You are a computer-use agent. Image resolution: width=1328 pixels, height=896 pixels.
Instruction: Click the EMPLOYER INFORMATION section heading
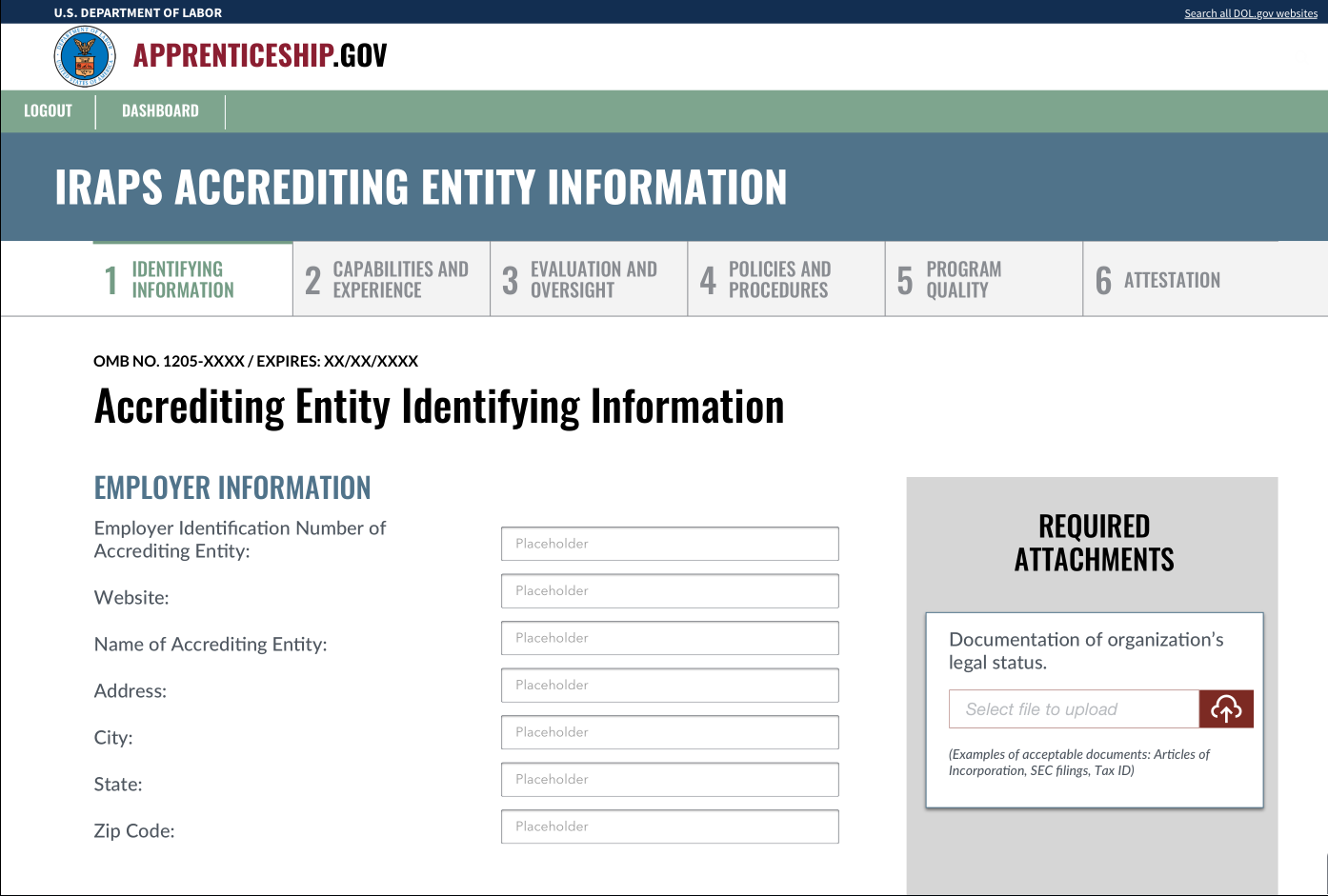point(232,488)
